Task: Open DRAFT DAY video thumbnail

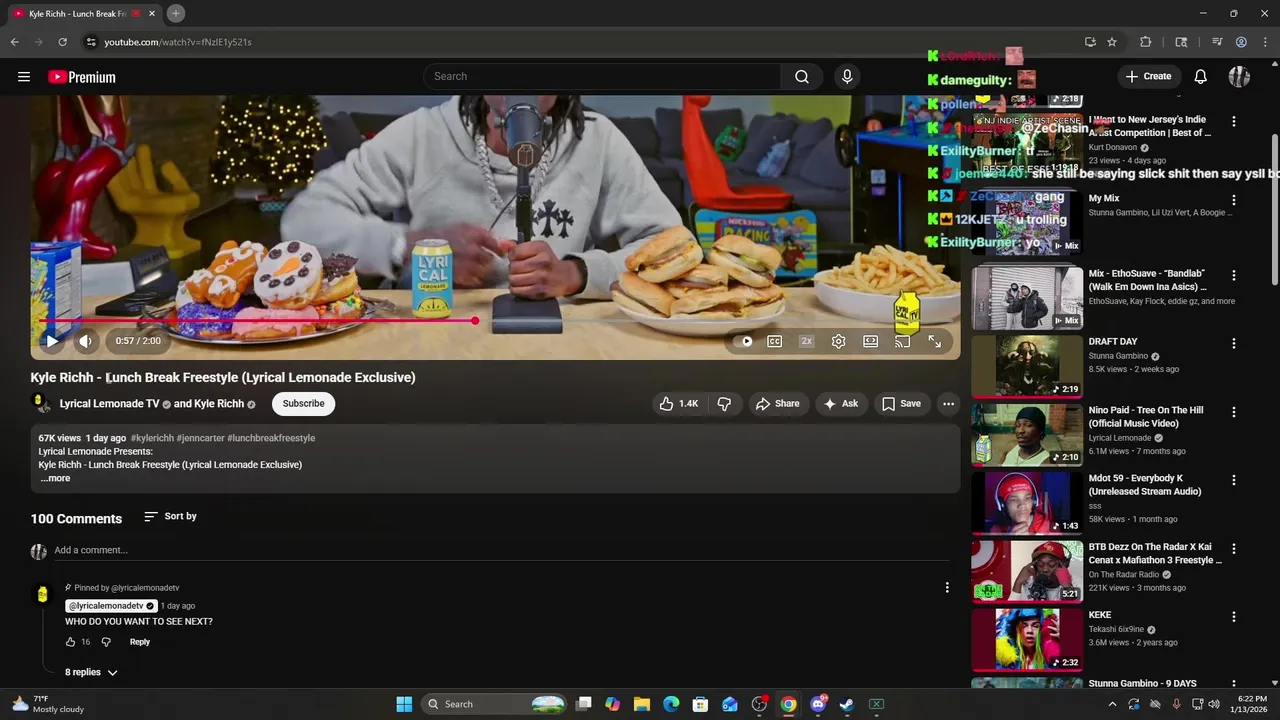Action: point(1027,366)
